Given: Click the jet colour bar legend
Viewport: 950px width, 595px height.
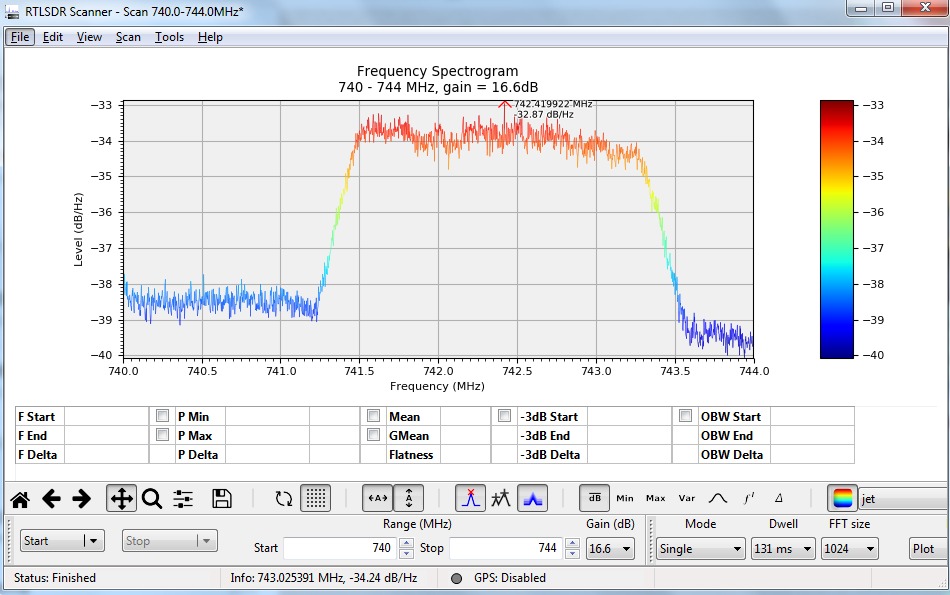Looking at the screenshot, I should coord(837,229).
